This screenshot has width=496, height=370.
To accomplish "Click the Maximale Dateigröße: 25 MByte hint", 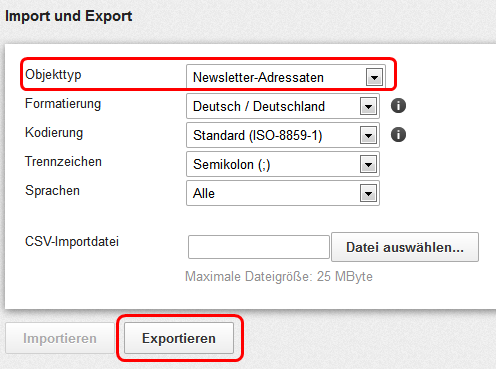I will coord(279,277).
